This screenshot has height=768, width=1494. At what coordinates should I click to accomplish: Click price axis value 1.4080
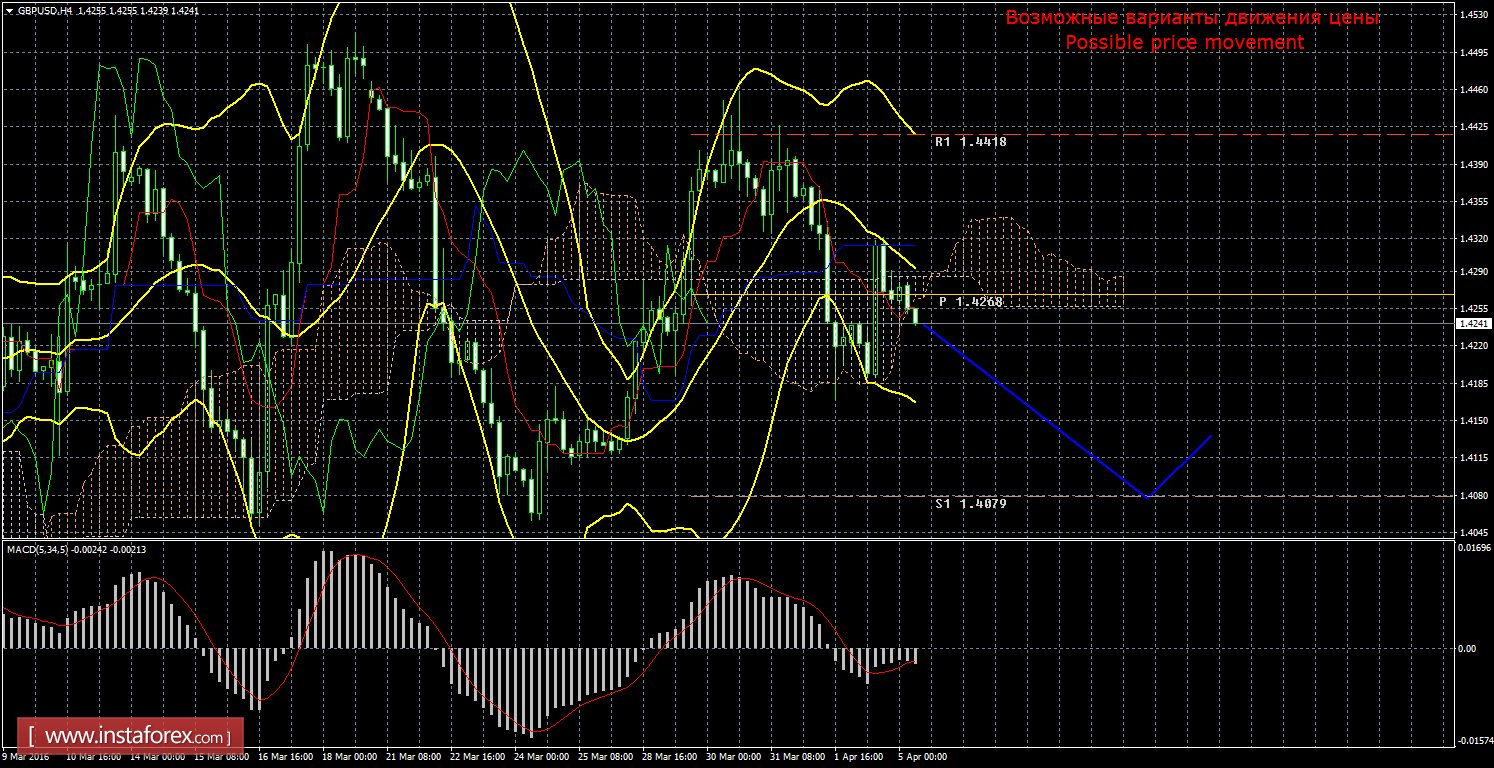(1473, 496)
